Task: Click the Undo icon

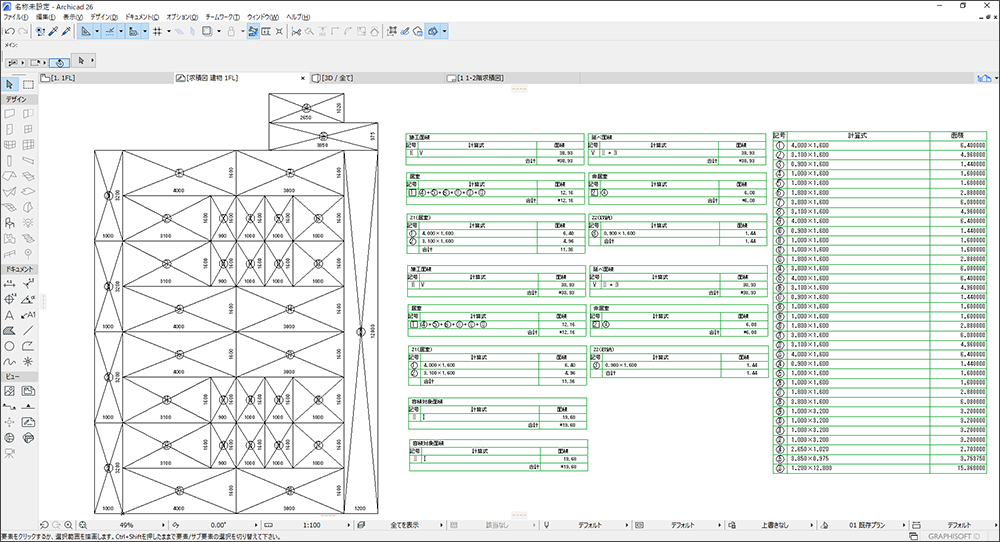Action: pyautogui.click(x=10, y=31)
